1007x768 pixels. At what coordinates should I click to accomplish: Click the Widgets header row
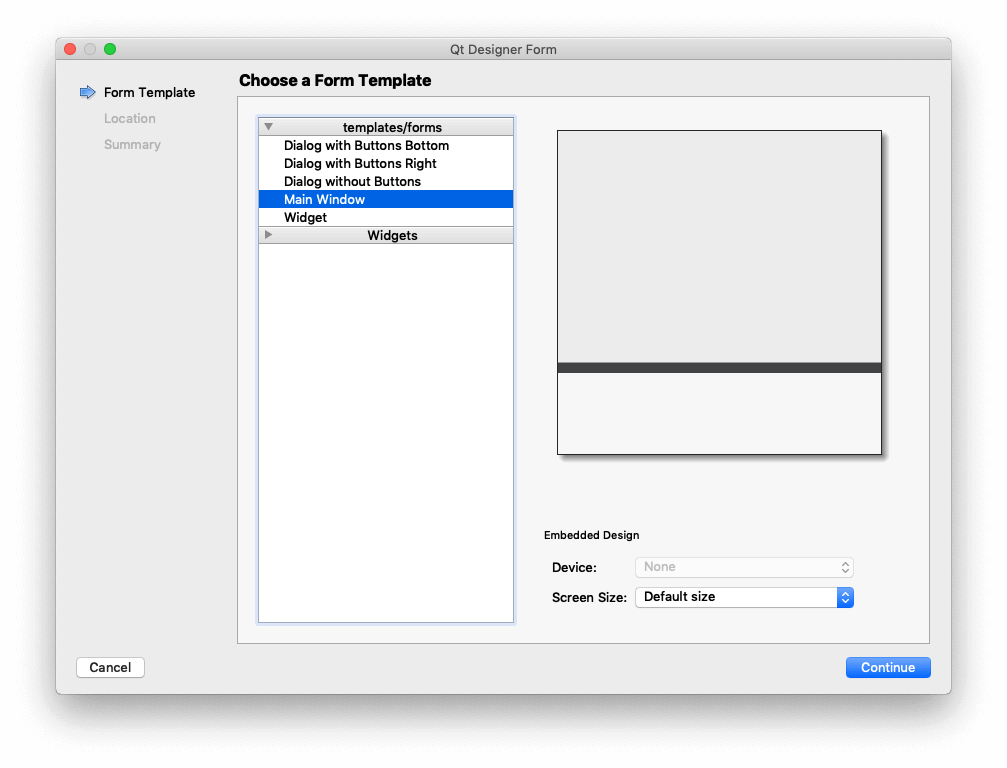coord(385,235)
